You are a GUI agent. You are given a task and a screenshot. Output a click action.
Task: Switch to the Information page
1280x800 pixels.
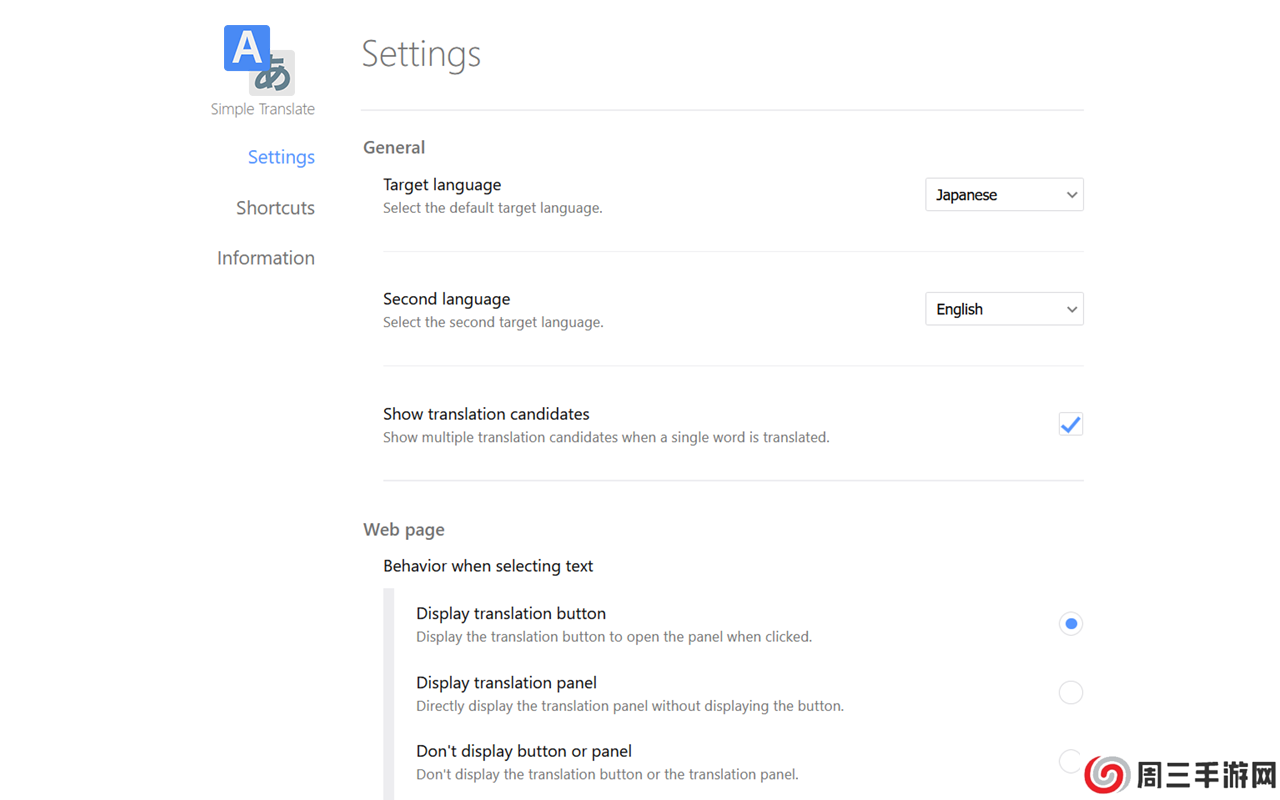coord(266,258)
